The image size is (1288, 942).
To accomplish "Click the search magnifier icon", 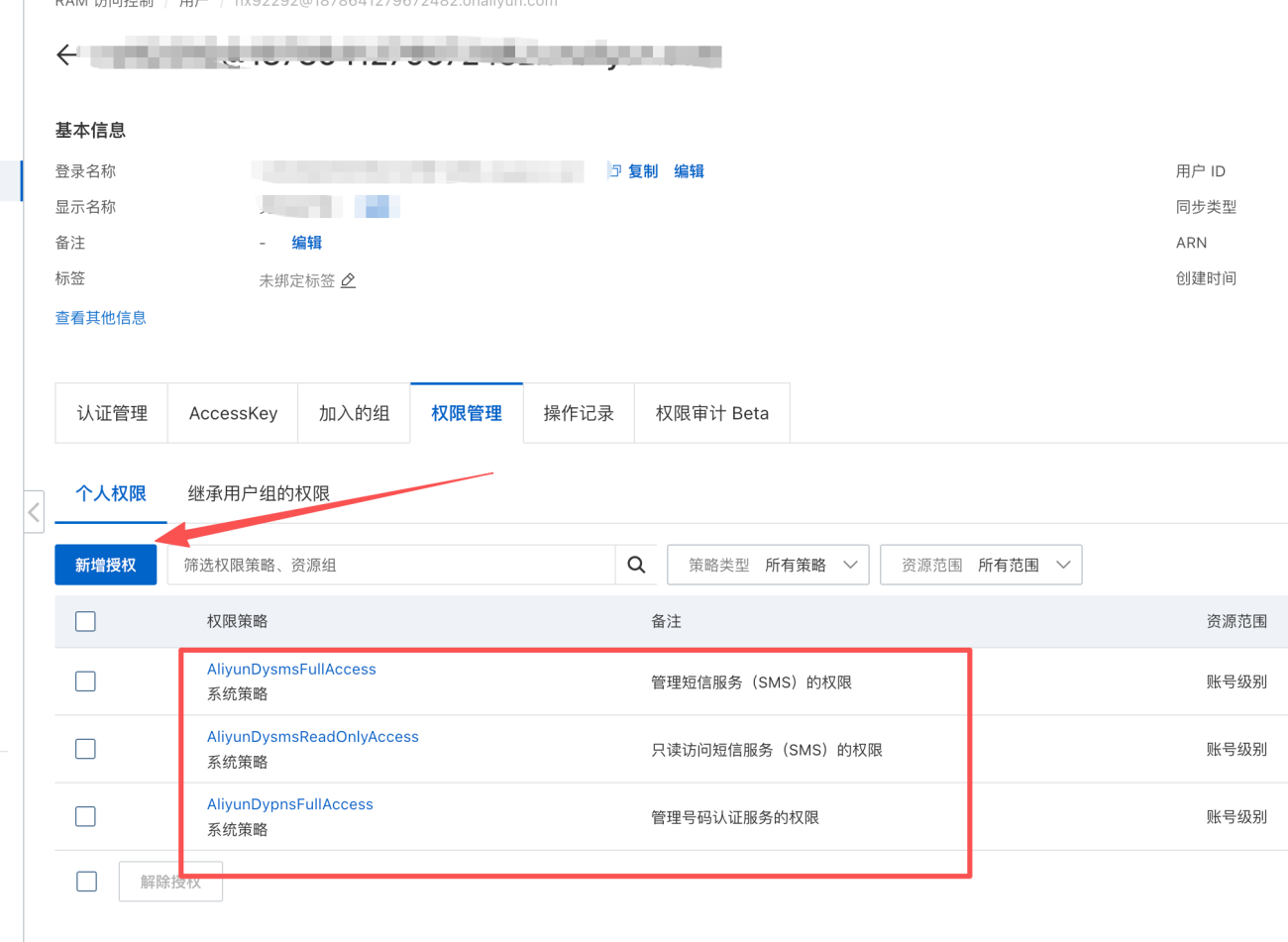I will (x=636, y=565).
